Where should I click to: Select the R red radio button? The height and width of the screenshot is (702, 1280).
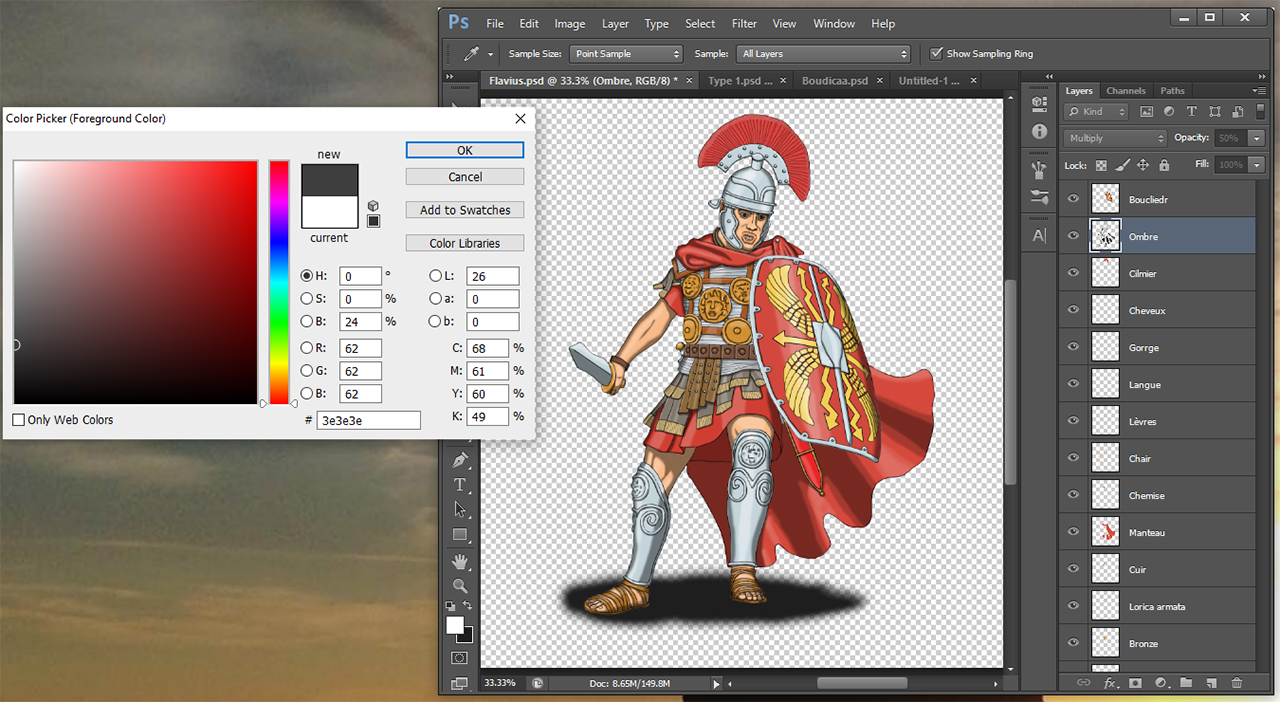(306, 348)
